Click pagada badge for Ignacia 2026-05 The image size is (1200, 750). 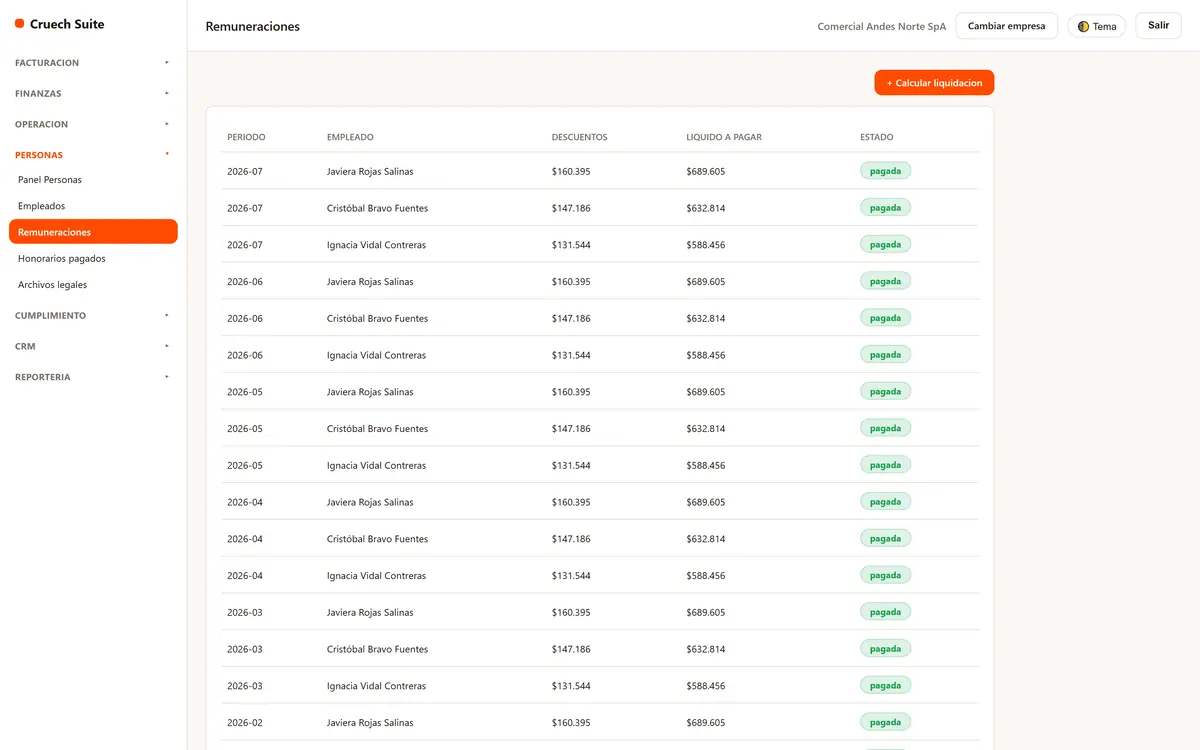[885, 465]
